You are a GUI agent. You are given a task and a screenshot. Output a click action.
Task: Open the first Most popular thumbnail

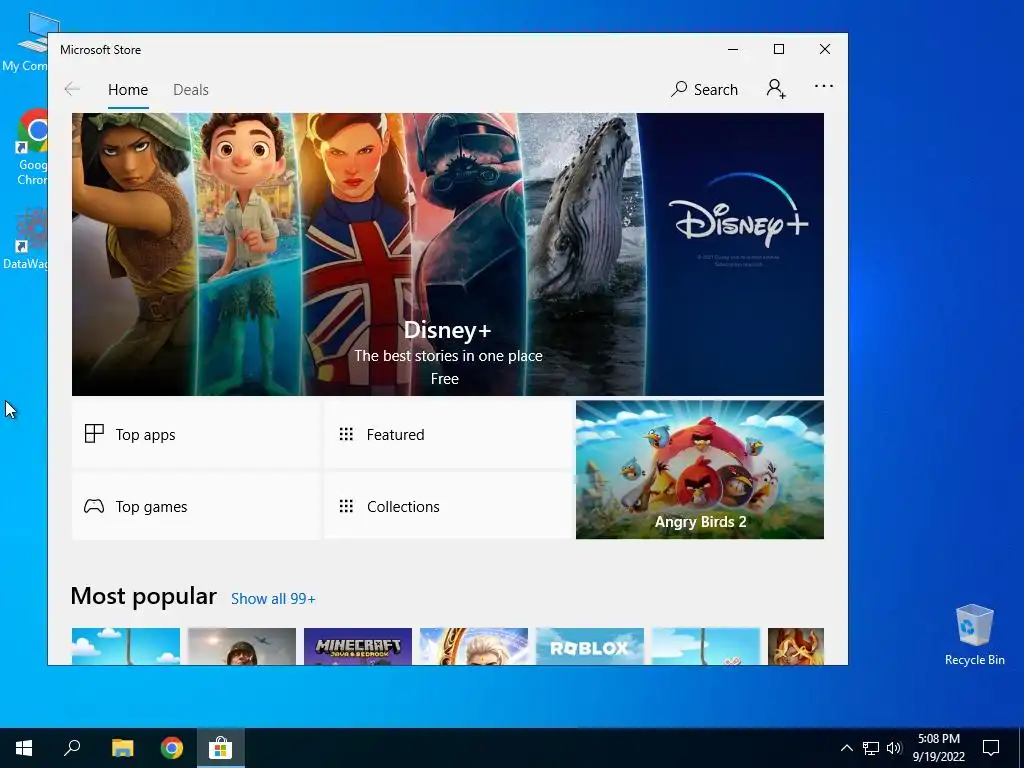pos(125,647)
